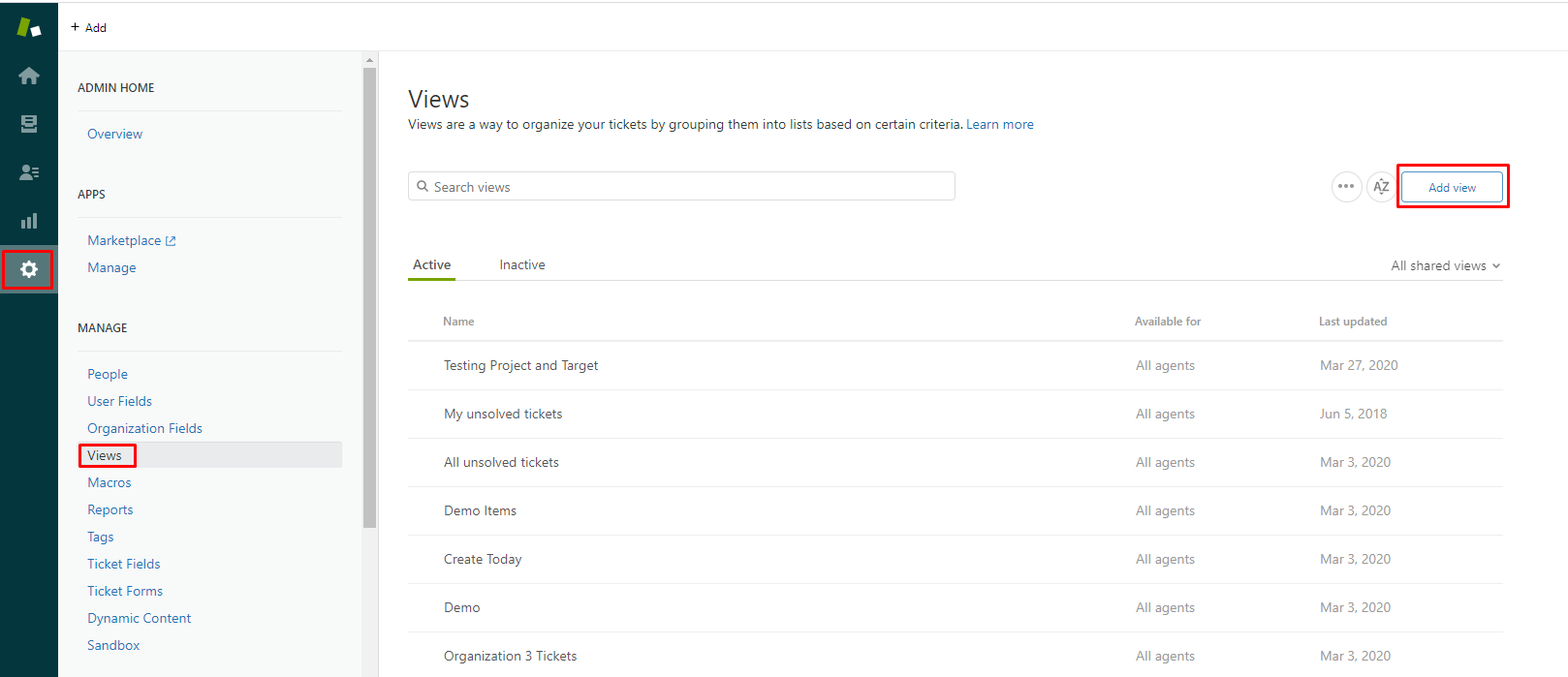Expand the All shared views dropdown
This screenshot has height=677, width=1568.
1445,265
